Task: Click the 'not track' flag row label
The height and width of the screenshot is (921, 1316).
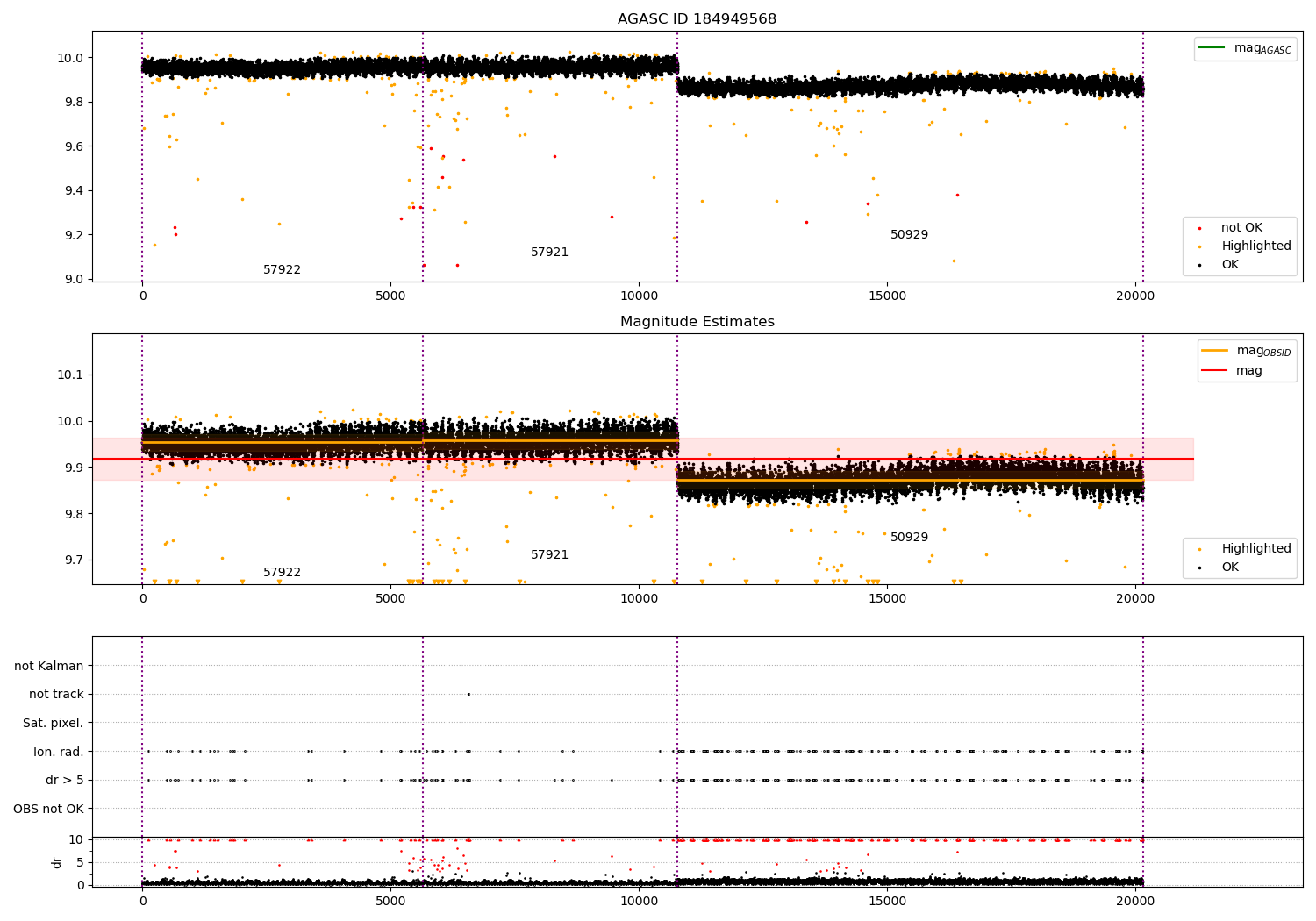Action: click(56, 695)
